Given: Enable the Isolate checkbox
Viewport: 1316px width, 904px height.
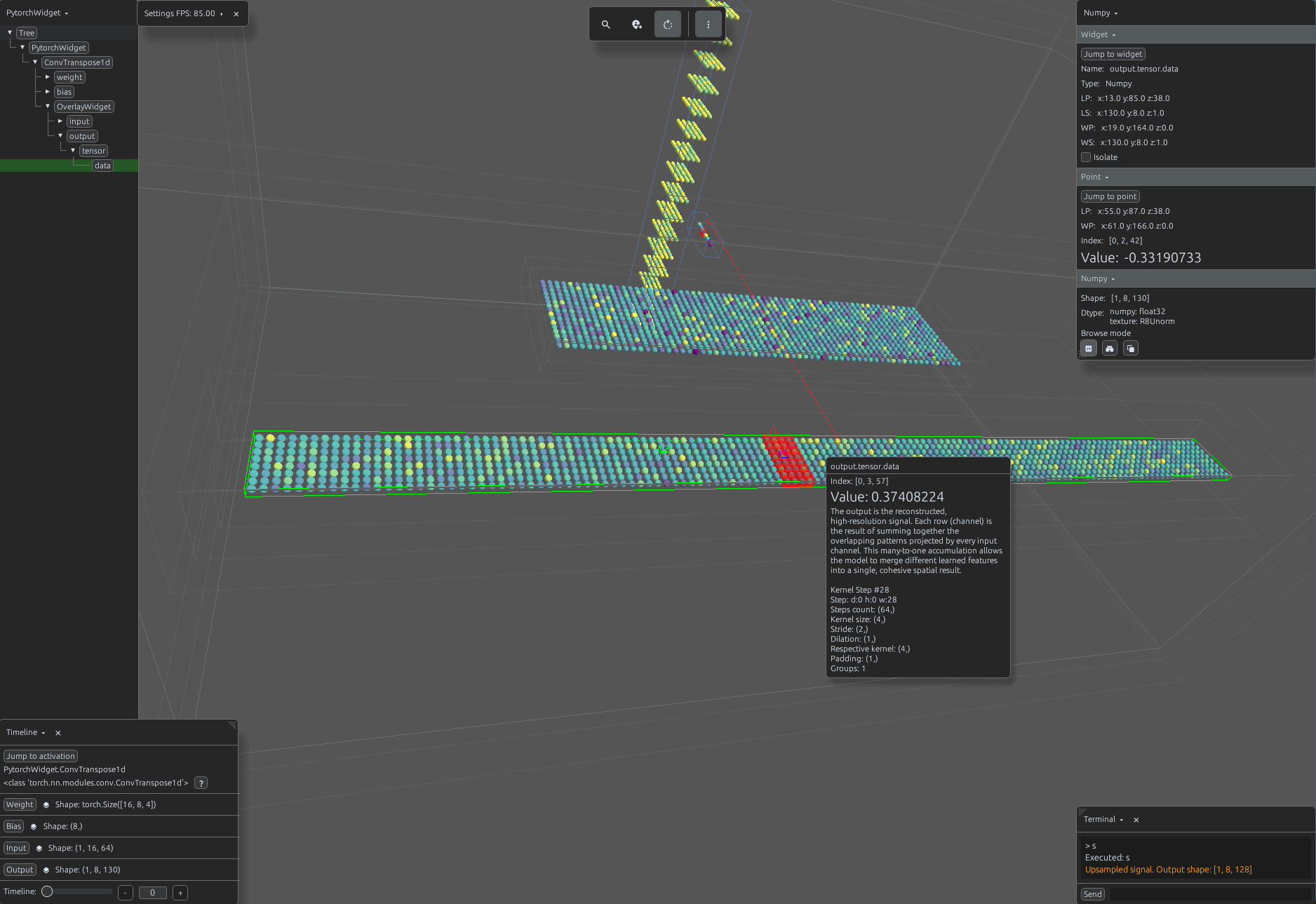Looking at the screenshot, I should (x=1086, y=158).
